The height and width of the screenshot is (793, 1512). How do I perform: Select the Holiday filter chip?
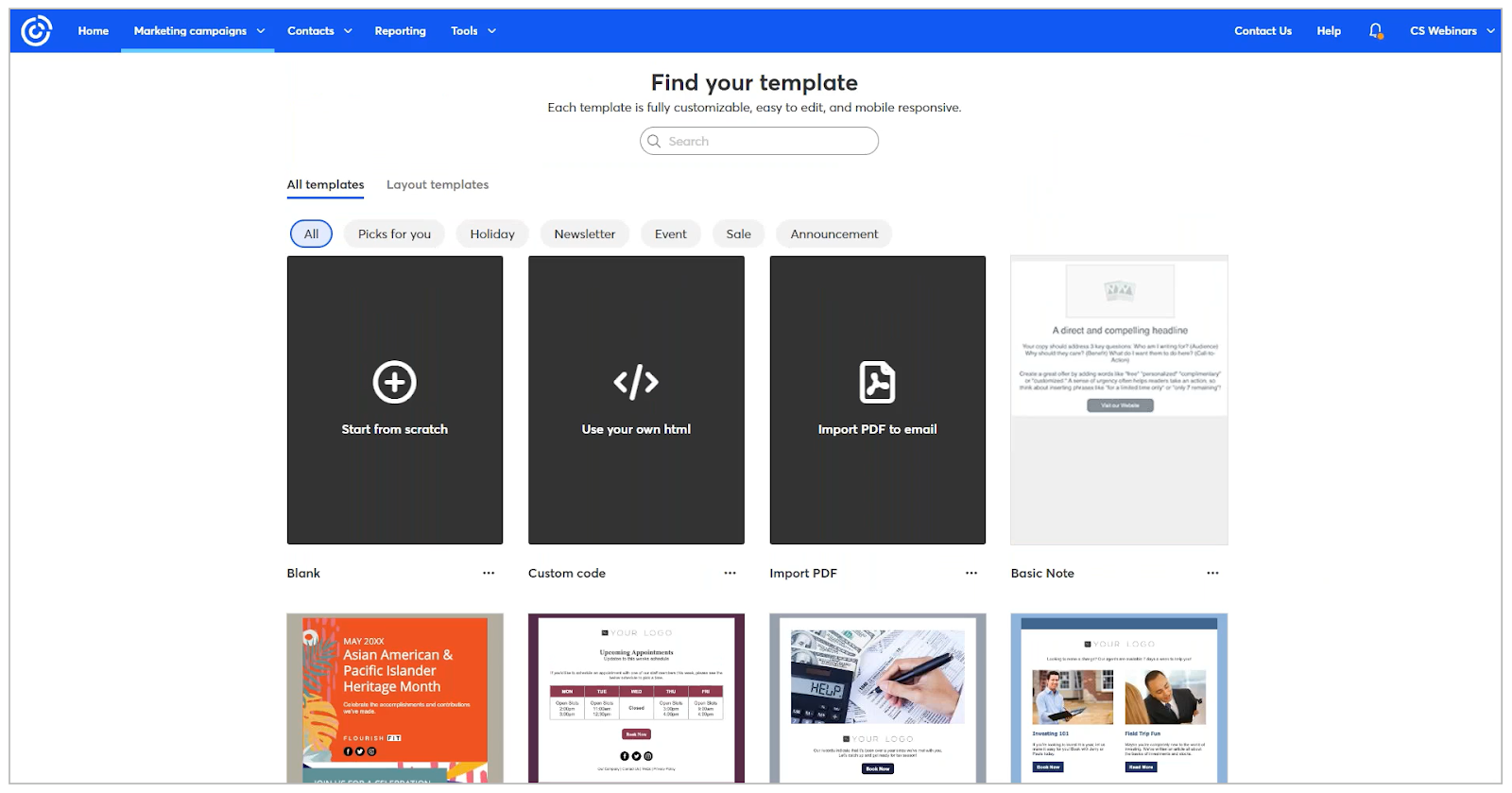492,233
